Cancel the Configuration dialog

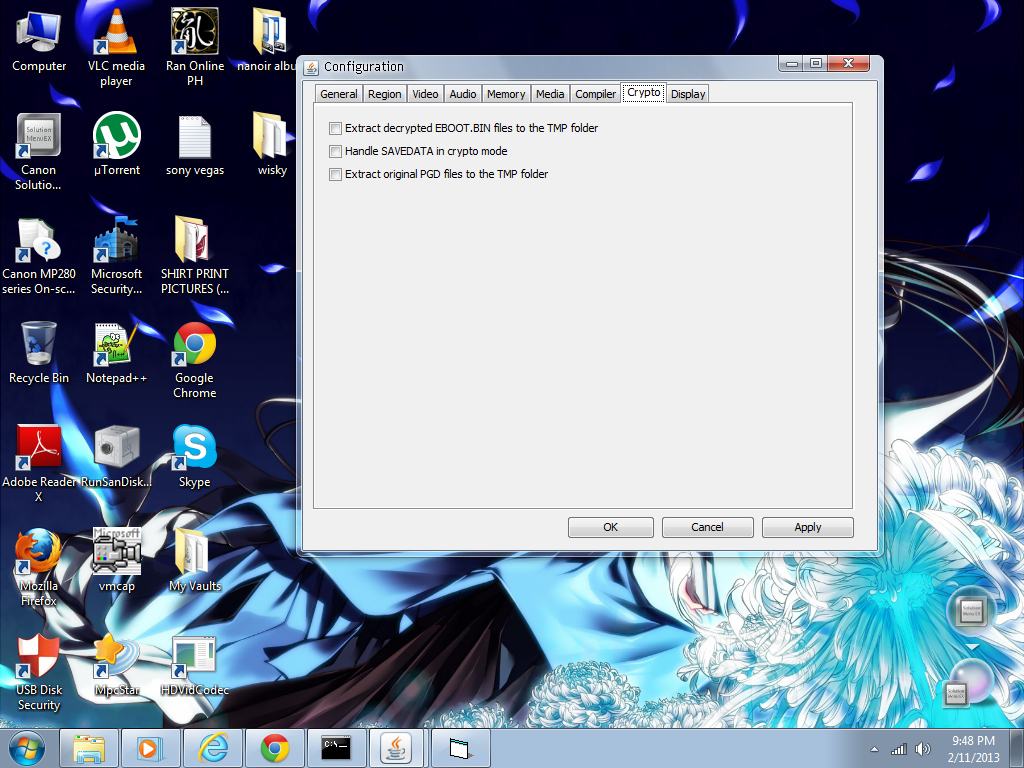click(707, 527)
